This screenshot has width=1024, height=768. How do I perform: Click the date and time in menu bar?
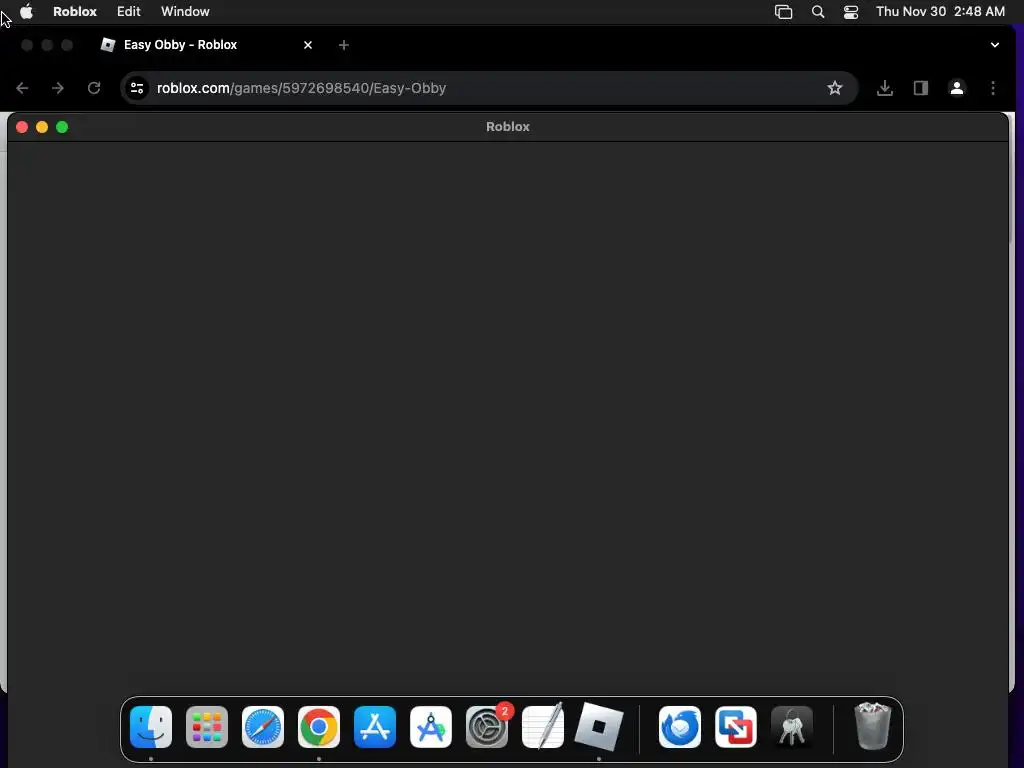click(940, 12)
